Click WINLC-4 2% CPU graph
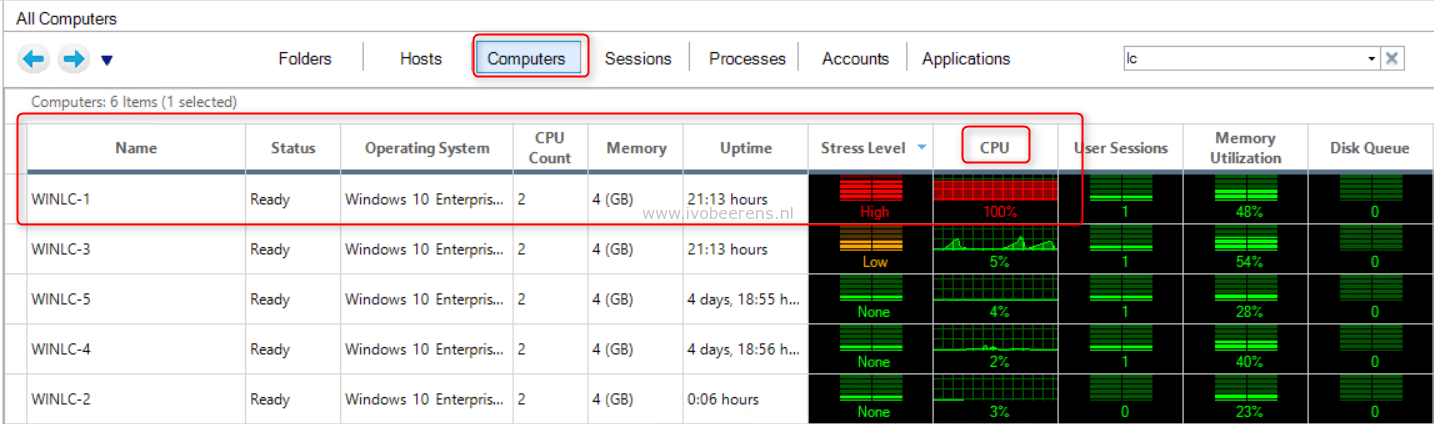 point(995,348)
